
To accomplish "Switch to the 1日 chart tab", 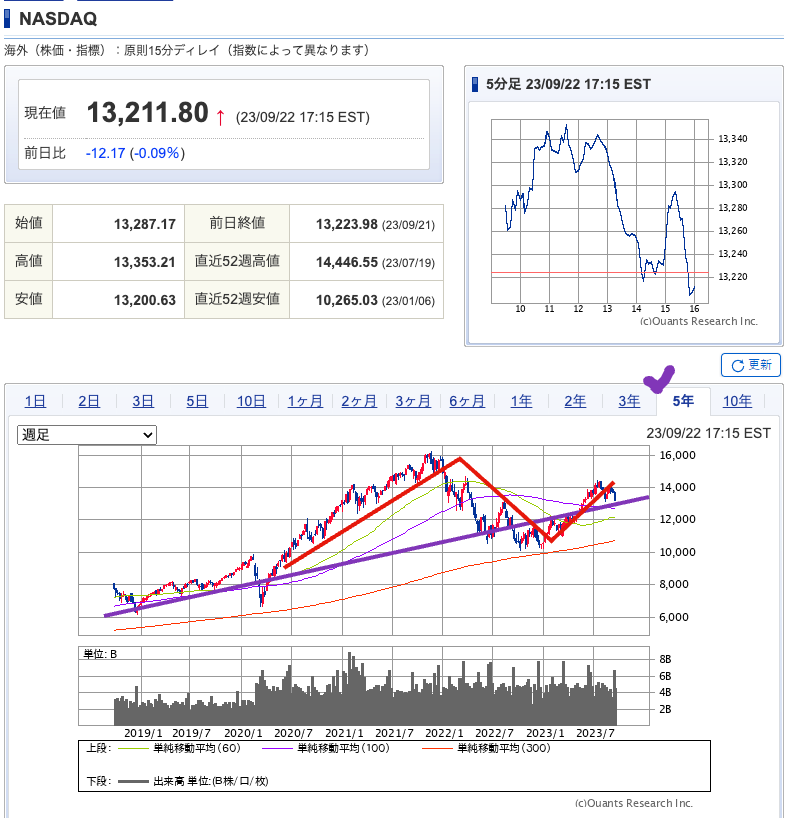I will click(35, 401).
